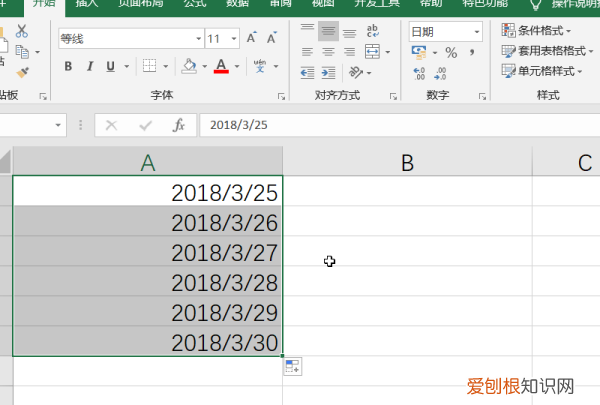This screenshot has height=405, width=600.
Task: Select cell with 2018/3/27
Action: pyautogui.click(x=148, y=251)
